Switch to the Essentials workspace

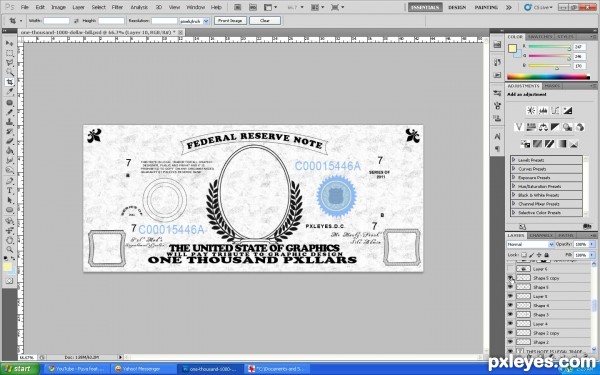425,7
